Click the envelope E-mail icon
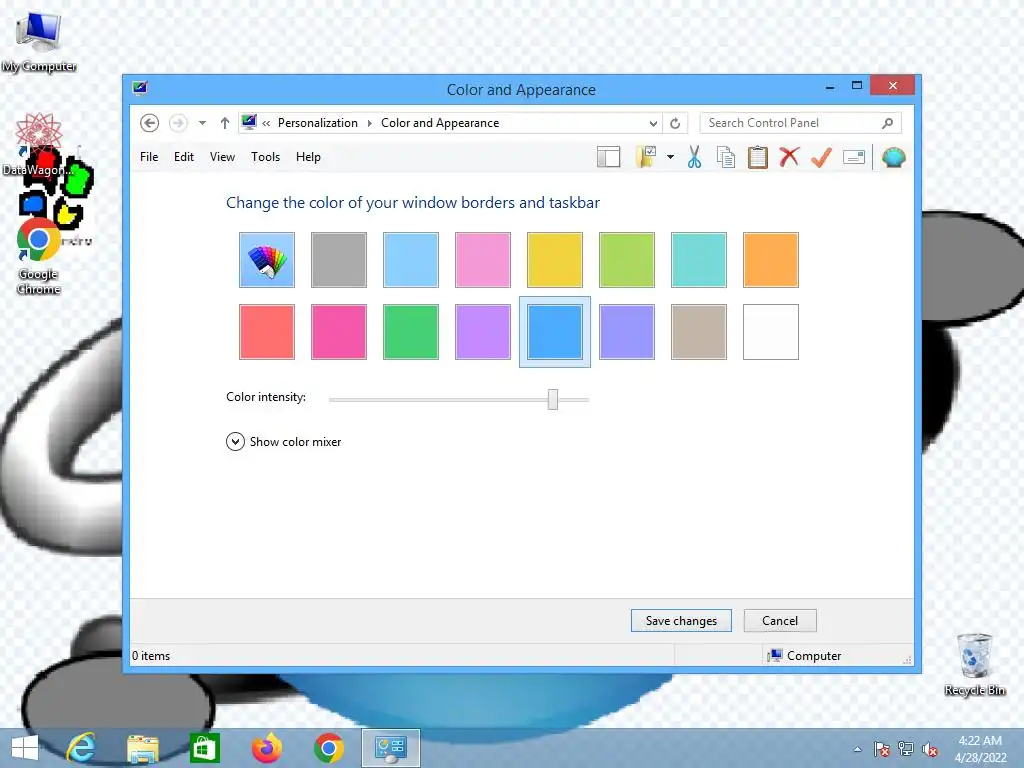 click(854, 157)
